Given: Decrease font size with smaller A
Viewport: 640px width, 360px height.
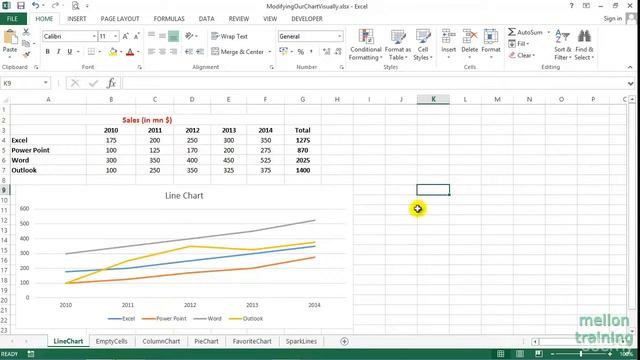Looking at the screenshot, I should [x=136, y=36].
